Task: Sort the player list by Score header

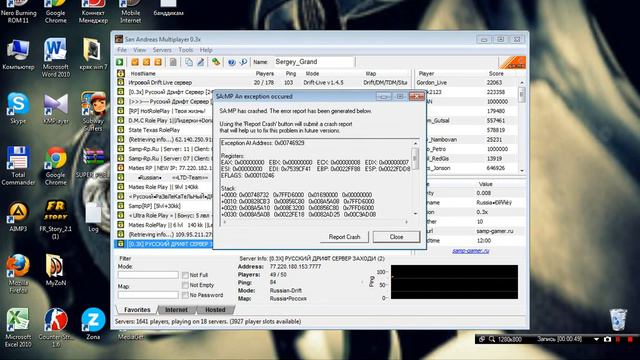Action: [x=496, y=73]
